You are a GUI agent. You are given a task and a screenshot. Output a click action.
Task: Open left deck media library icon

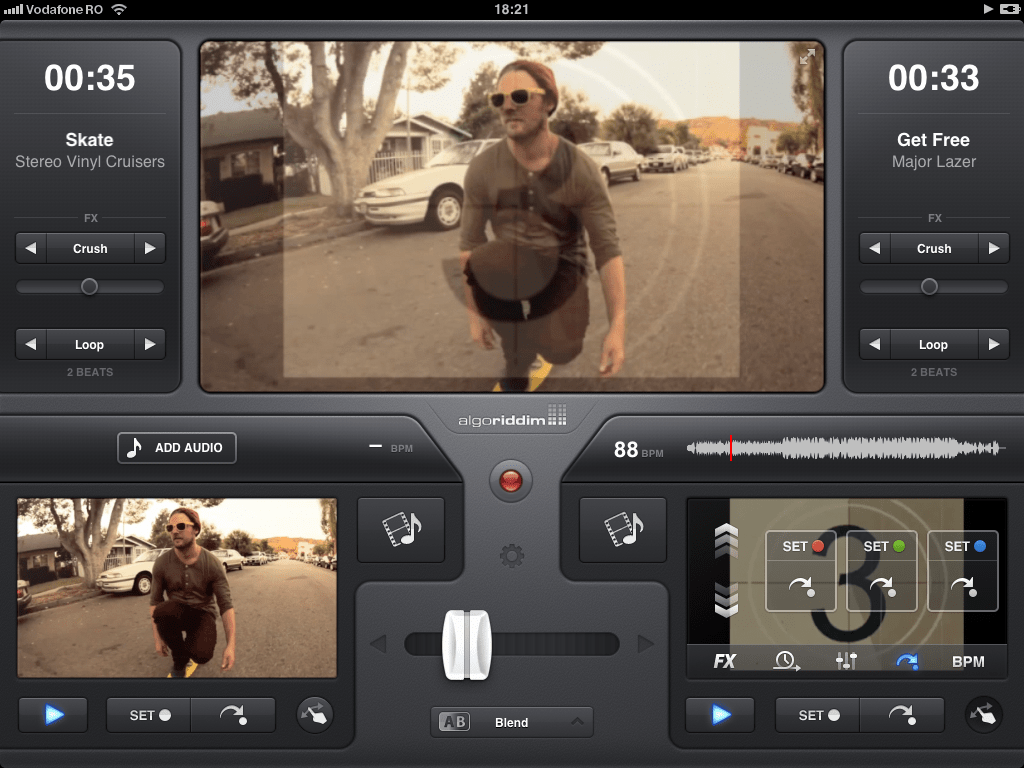[x=401, y=530]
